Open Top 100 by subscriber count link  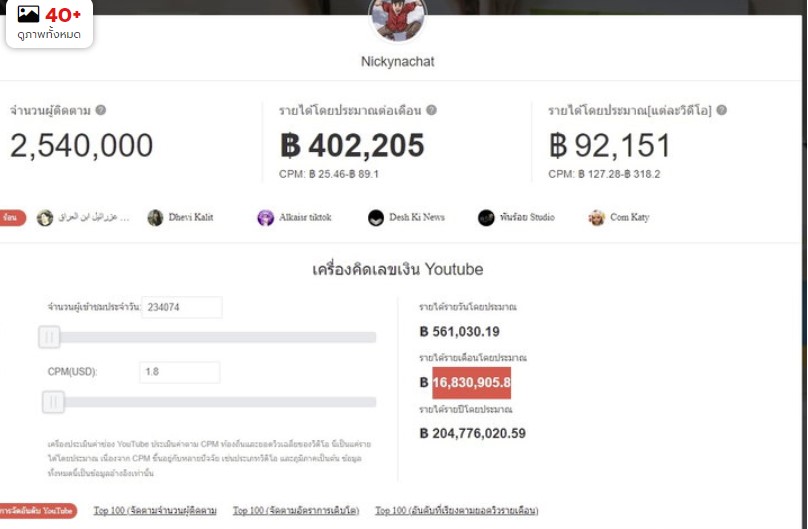pyautogui.click(x=155, y=511)
